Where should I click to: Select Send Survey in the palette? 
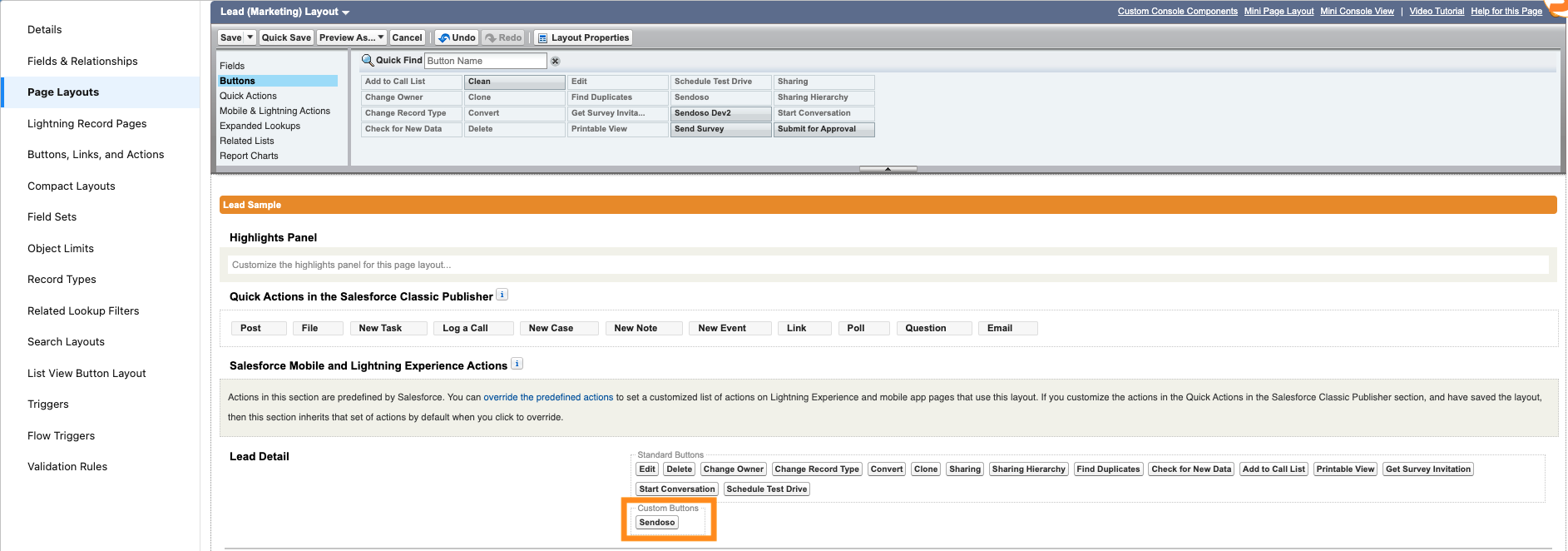pyautogui.click(x=720, y=129)
